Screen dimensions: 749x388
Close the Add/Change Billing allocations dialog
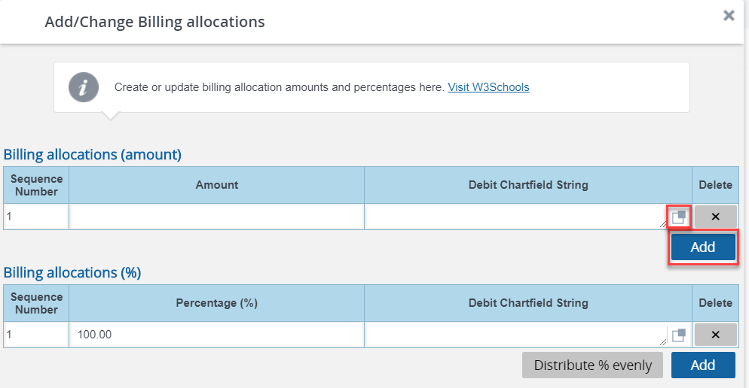[x=728, y=15]
